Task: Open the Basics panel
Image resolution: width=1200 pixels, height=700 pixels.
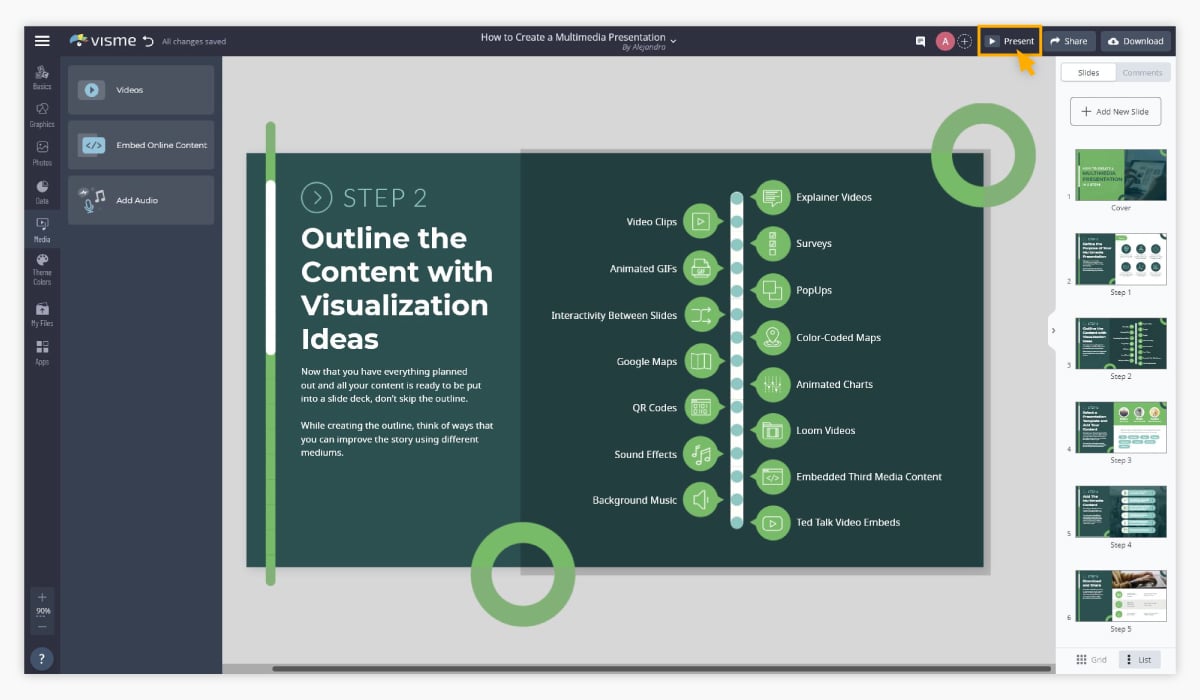Action: pos(42,75)
